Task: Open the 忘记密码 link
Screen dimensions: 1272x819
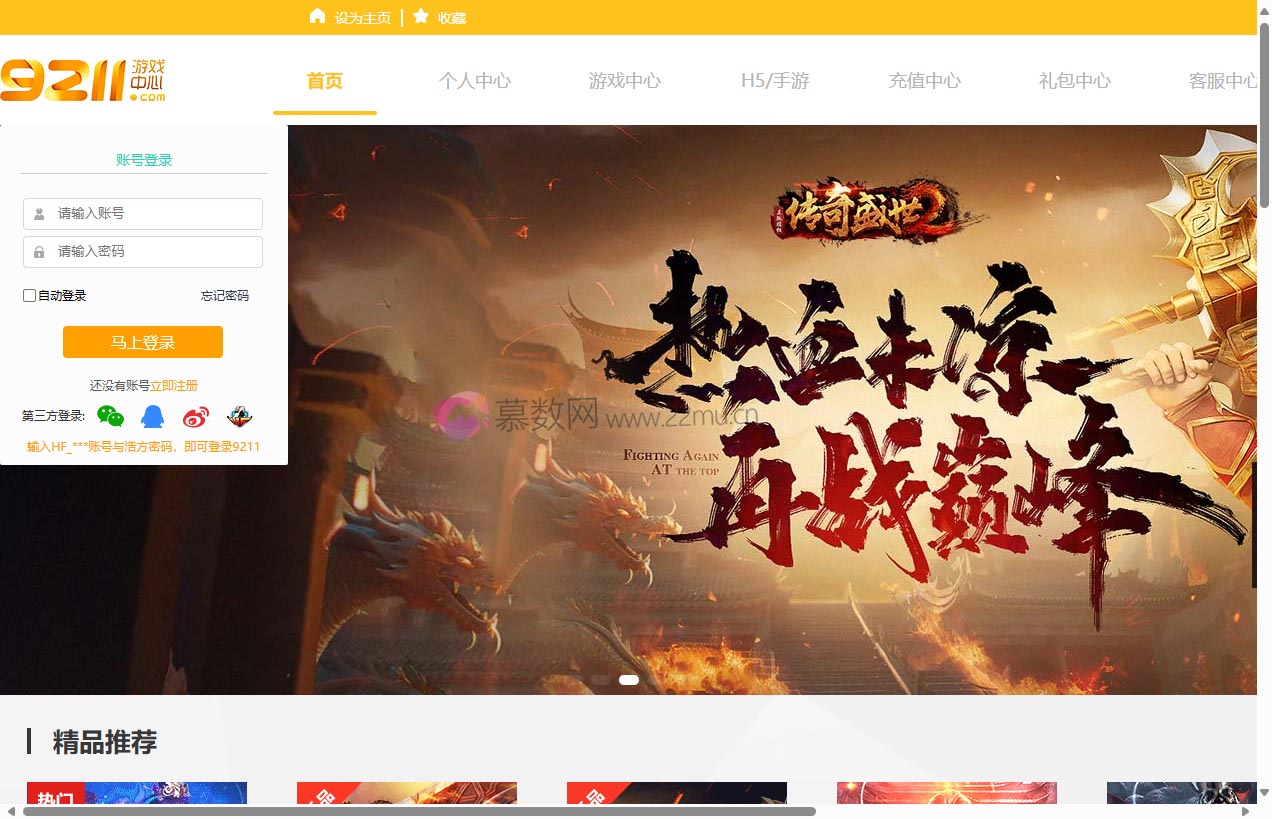Action: pos(225,296)
